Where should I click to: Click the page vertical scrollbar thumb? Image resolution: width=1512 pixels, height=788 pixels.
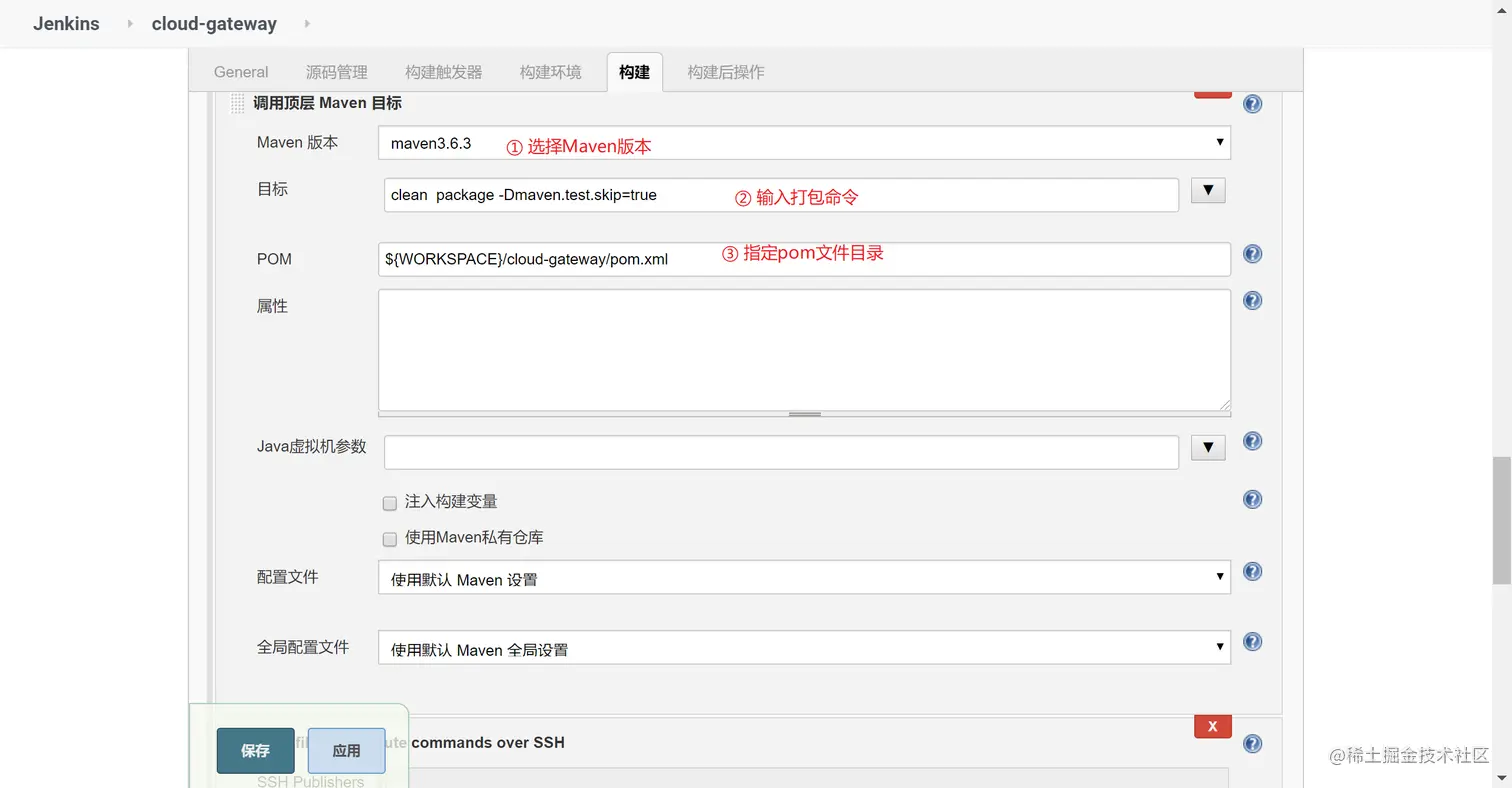[x=1501, y=520]
